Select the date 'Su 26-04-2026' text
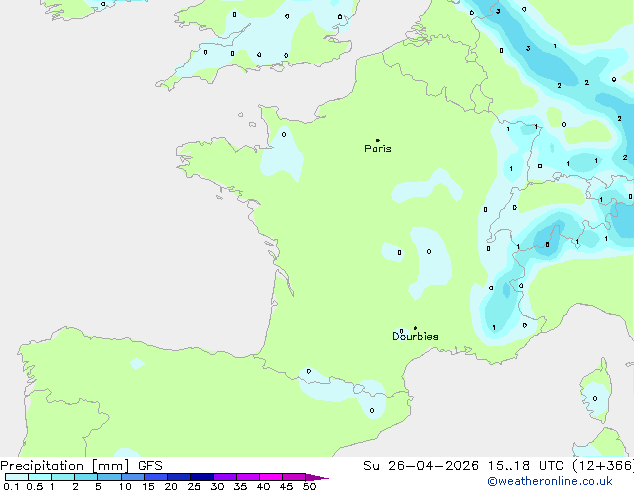This screenshot has height=490, width=634. click(x=421, y=466)
